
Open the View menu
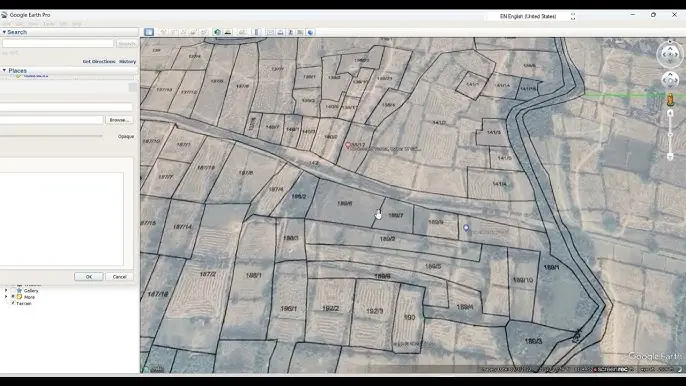click(x=33, y=24)
